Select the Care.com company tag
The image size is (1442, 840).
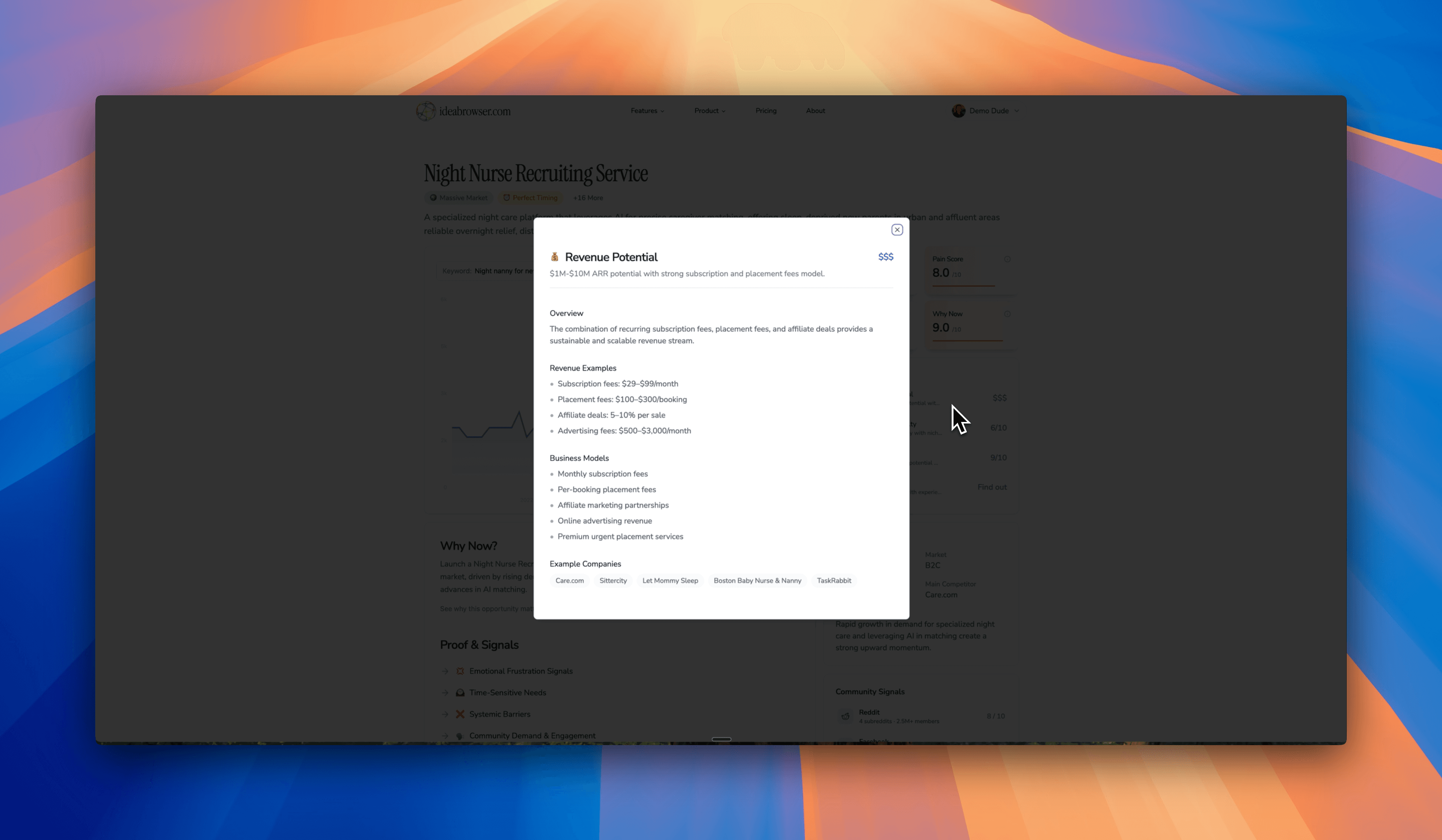coord(569,580)
